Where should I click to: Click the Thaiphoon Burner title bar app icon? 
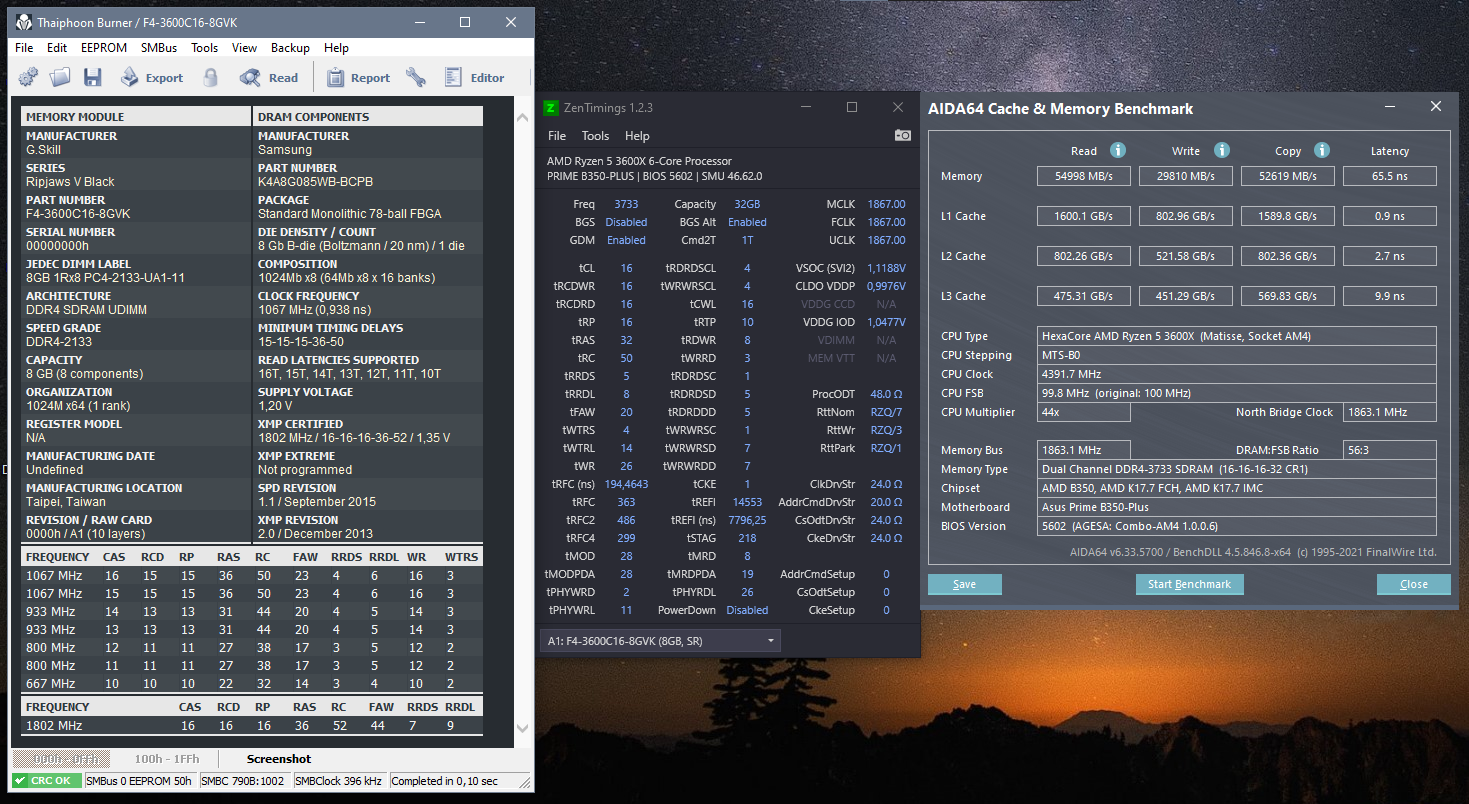coord(24,22)
